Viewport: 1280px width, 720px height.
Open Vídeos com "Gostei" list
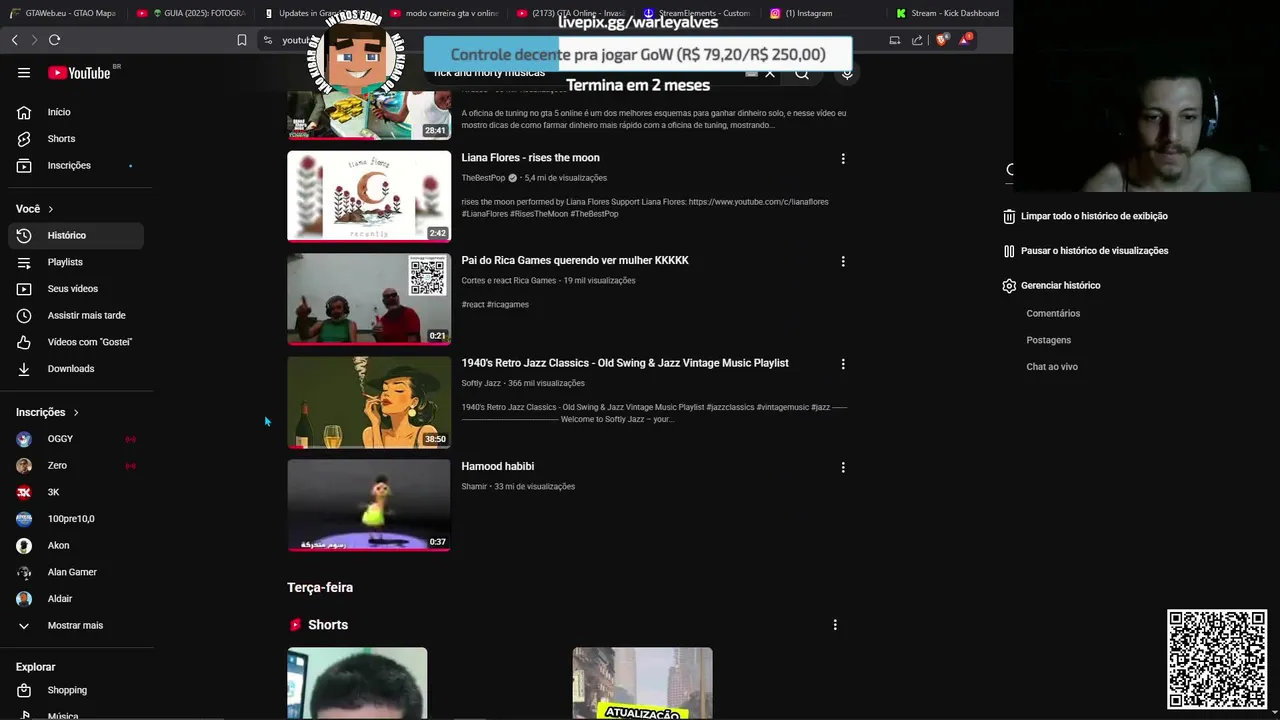pos(76,342)
